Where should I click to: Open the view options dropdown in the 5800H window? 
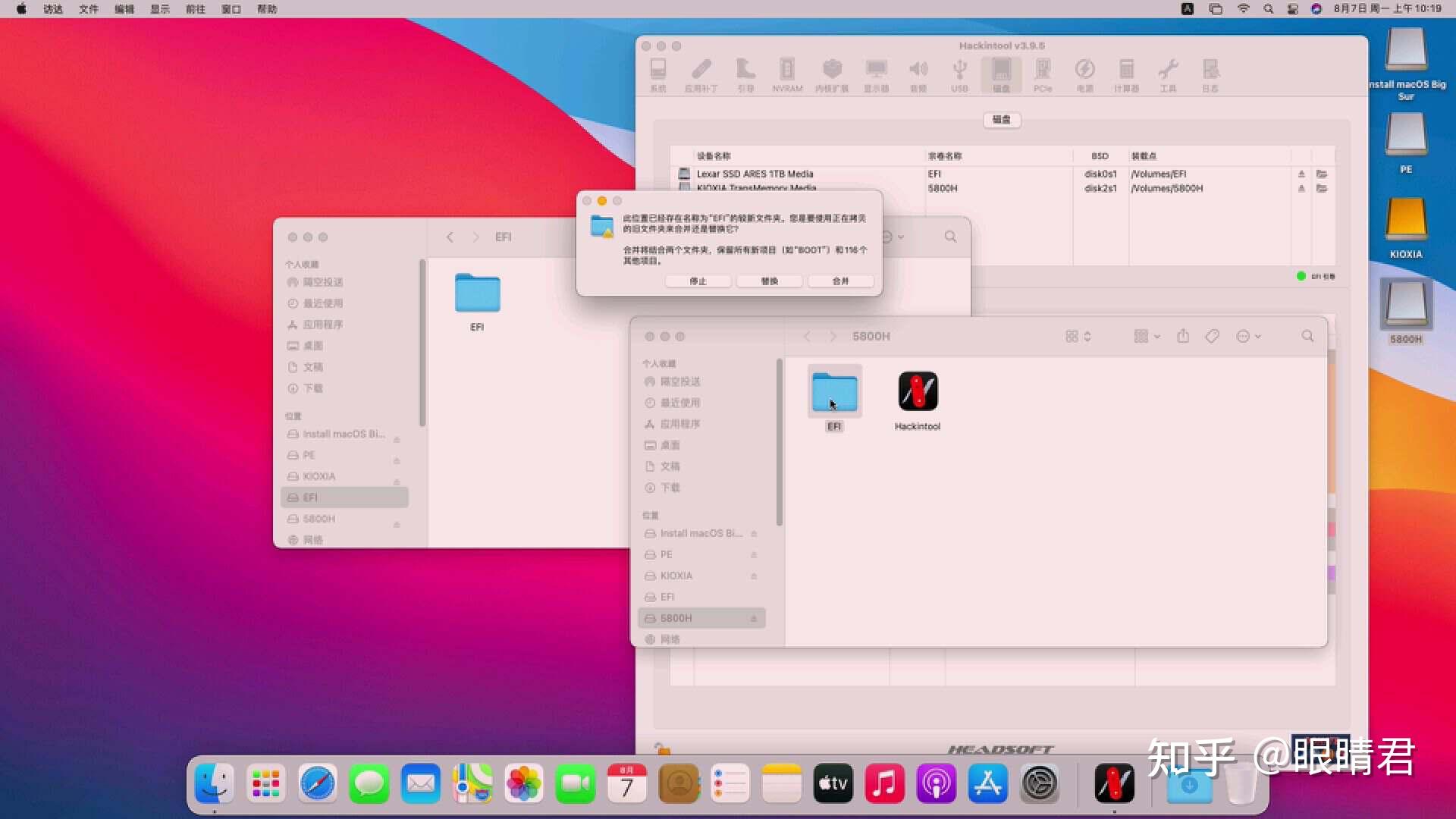point(1146,336)
